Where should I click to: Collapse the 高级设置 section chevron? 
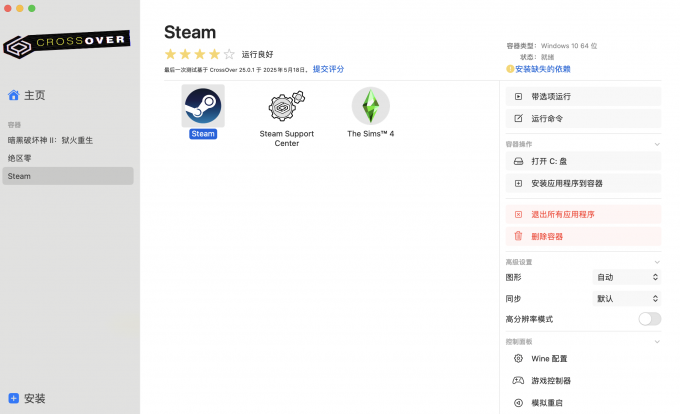(657, 262)
